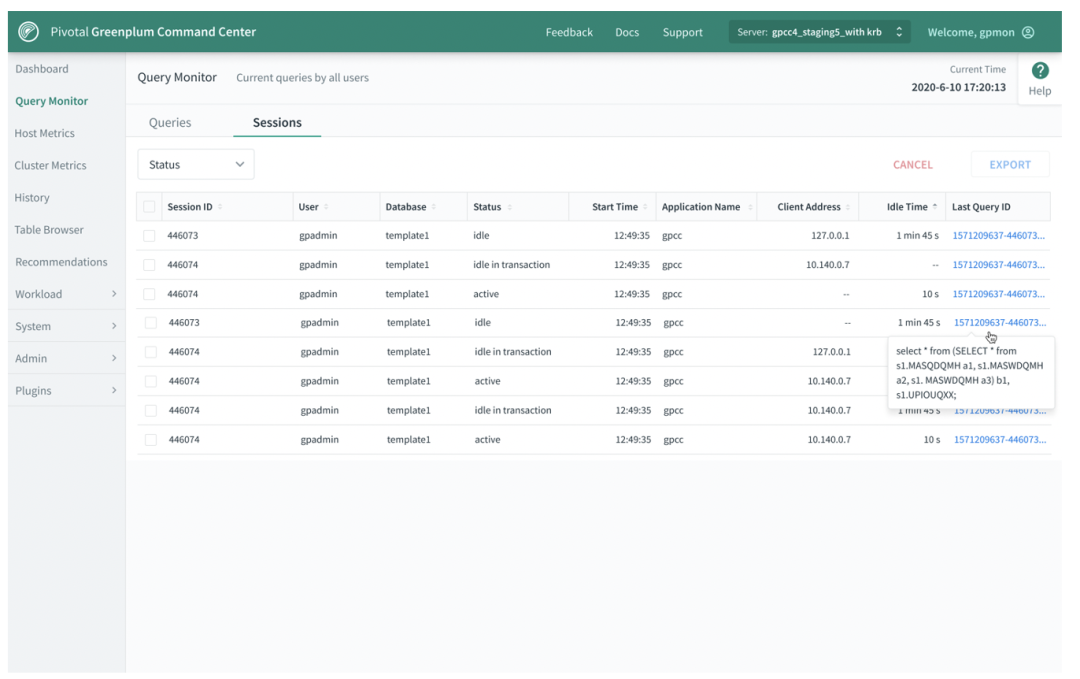Open the Last Query ID link in the last row
The width and height of the screenshot is (1080, 679).
(1000, 439)
